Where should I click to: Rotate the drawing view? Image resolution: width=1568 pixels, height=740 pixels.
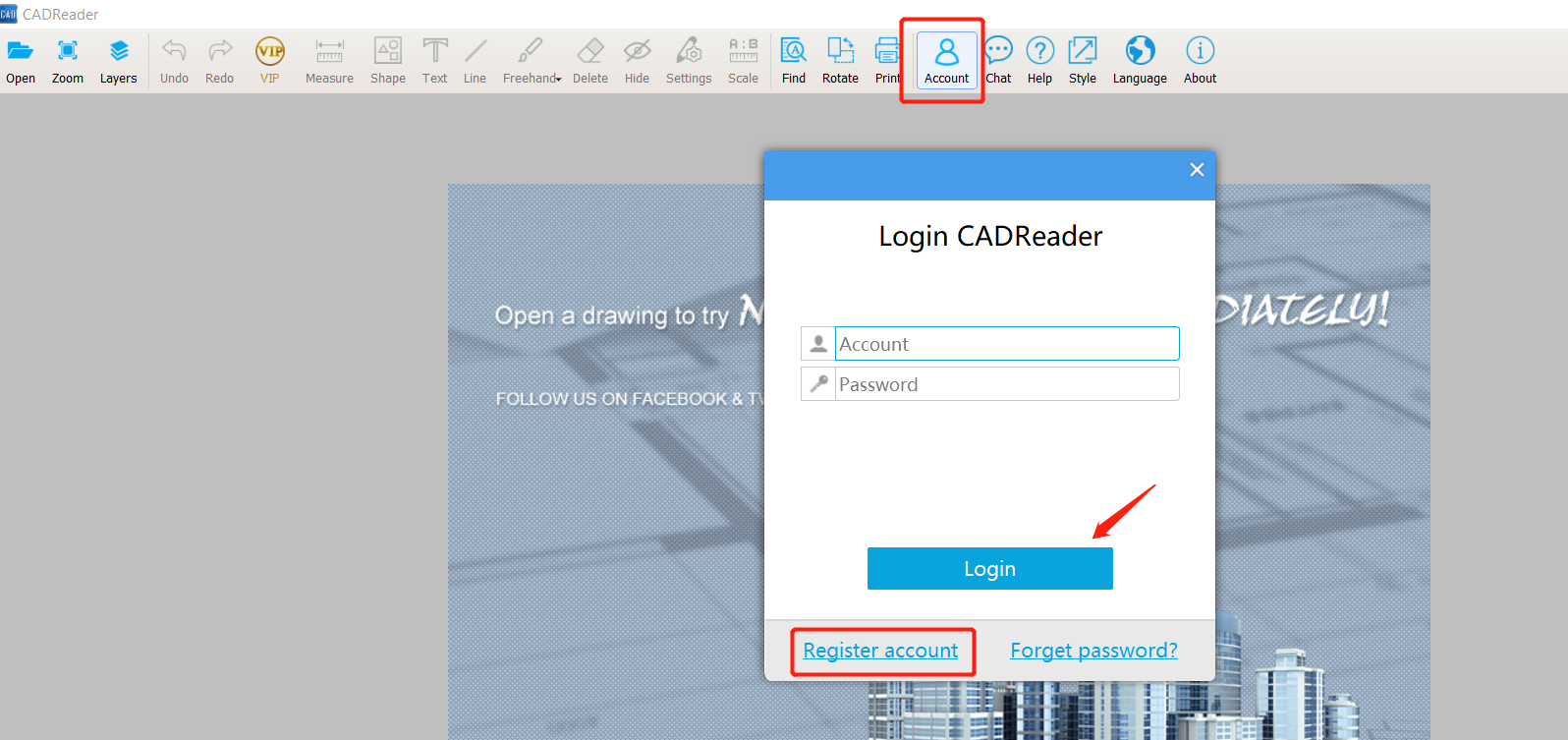pos(841,61)
